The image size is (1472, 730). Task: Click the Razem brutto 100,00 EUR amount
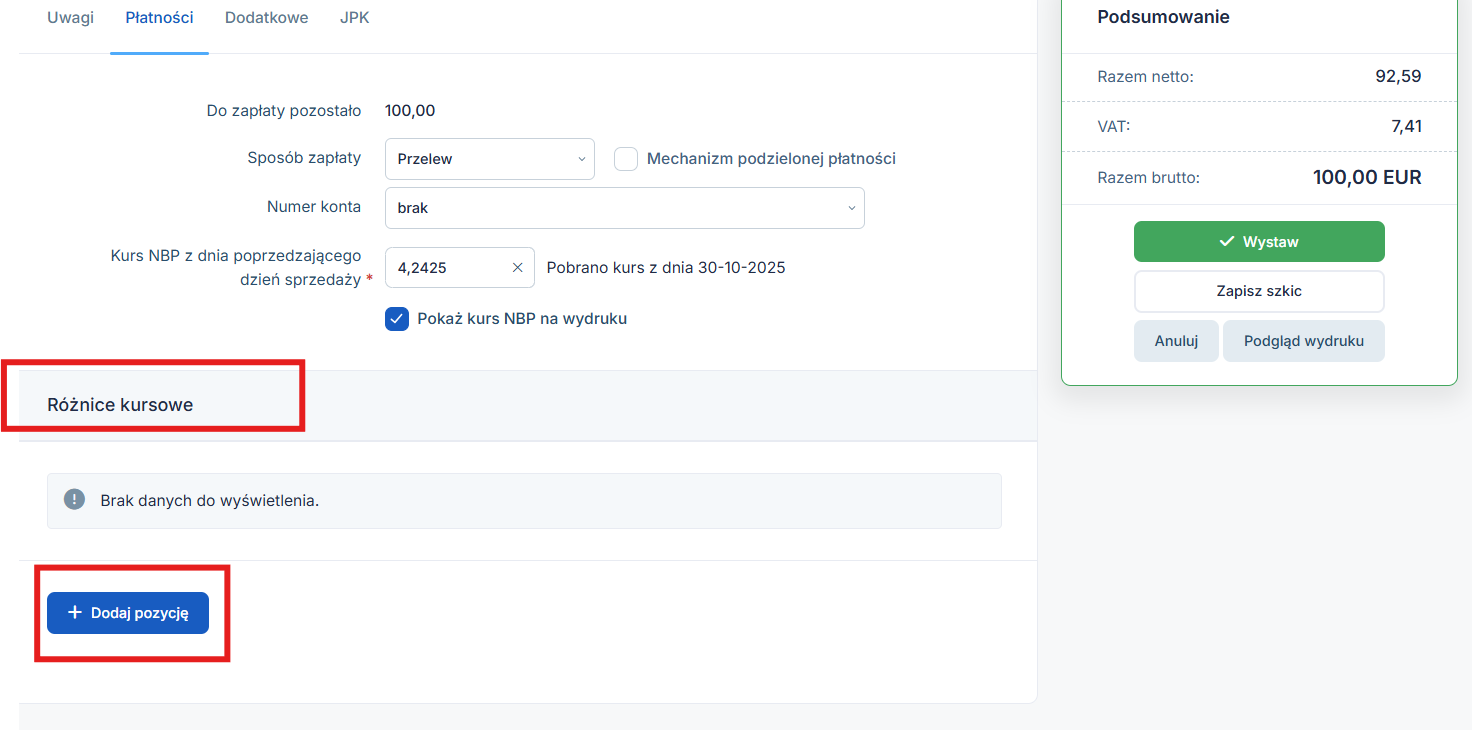[1366, 178]
